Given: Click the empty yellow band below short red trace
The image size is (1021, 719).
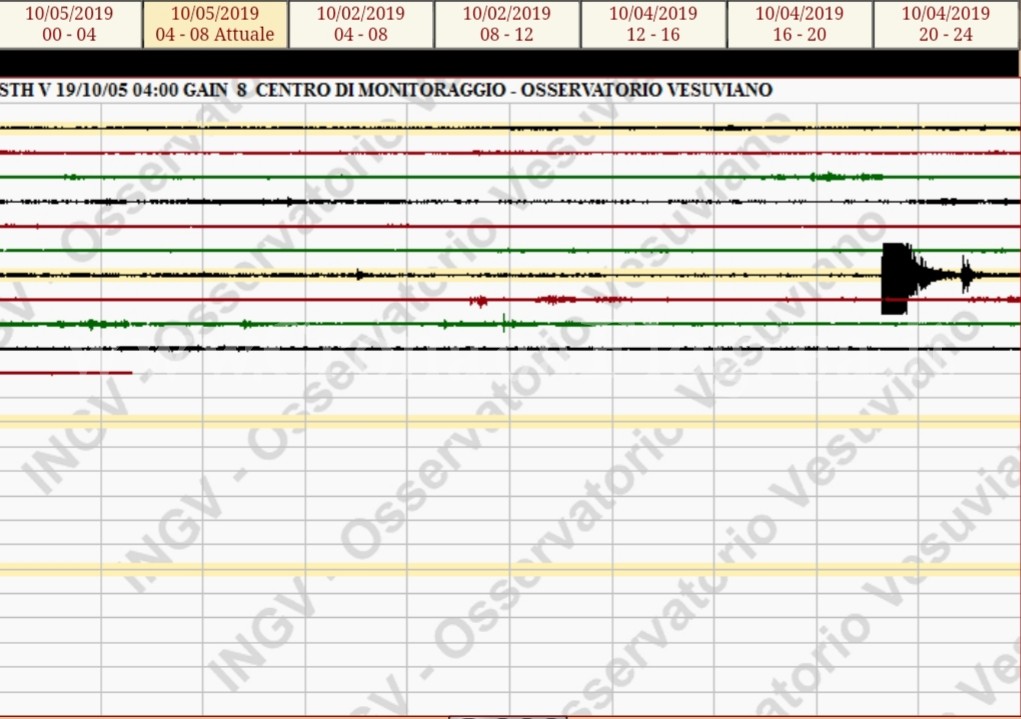Looking at the screenshot, I should [500, 421].
